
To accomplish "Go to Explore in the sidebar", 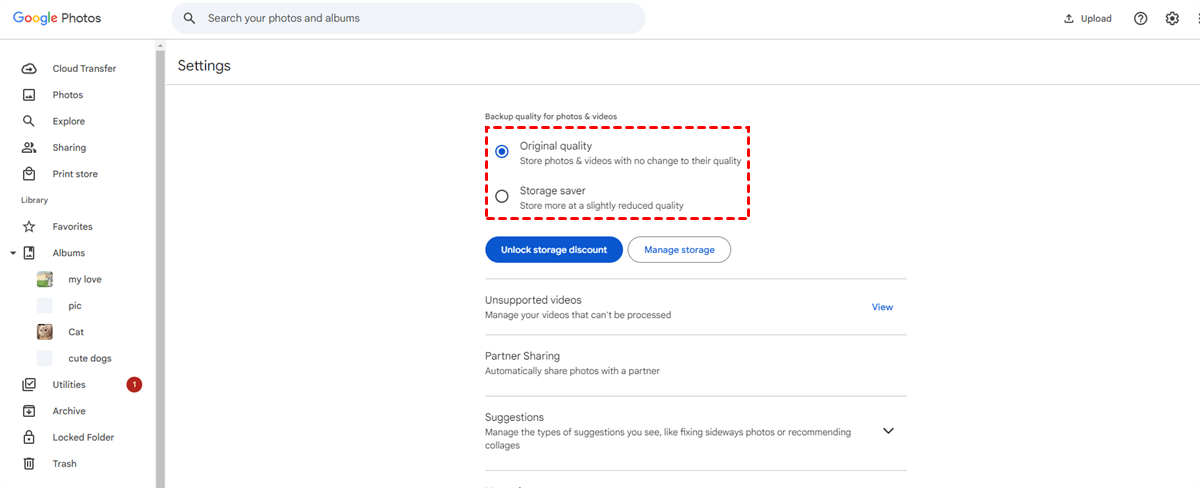I will 68,122.
